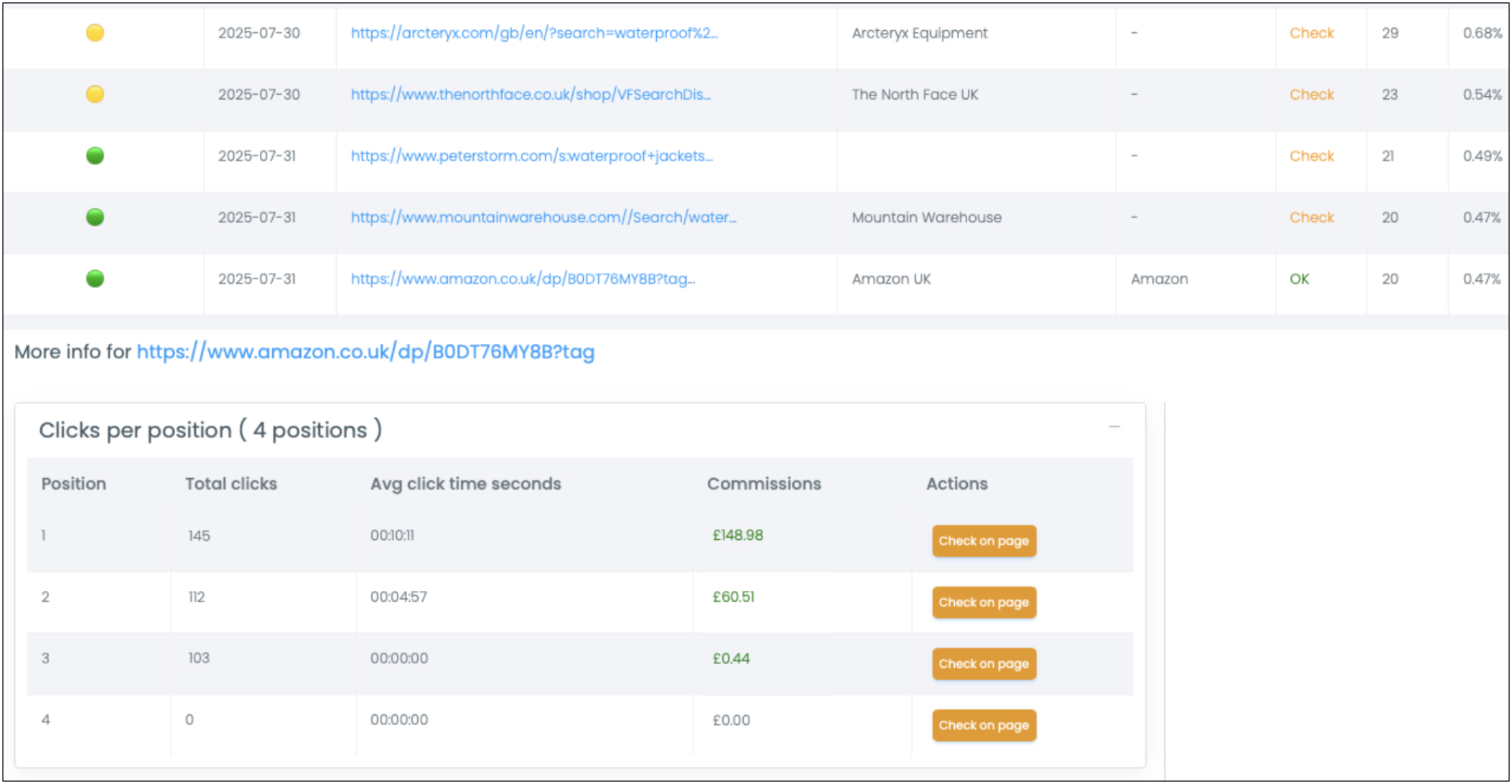The height and width of the screenshot is (784, 1512).
Task: Click the 0.68% percentage cell
Action: 1483,33
